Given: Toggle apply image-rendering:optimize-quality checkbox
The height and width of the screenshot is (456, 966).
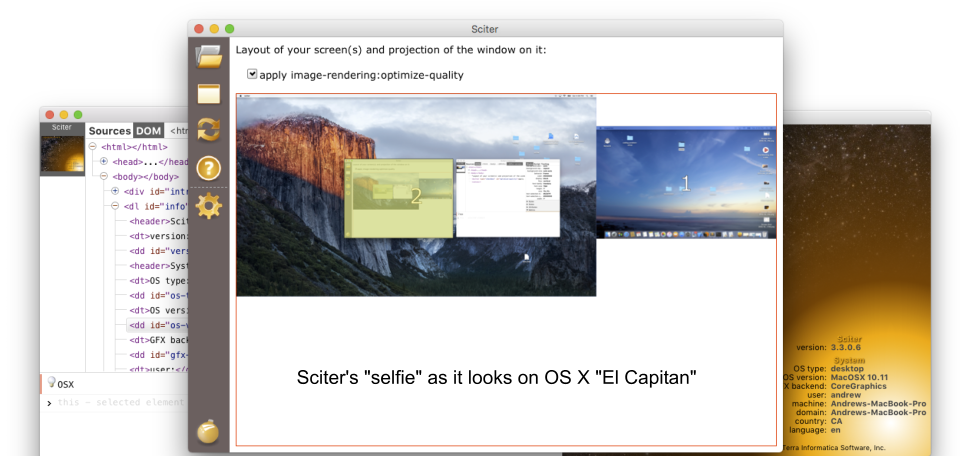Looking at the screenshot, I should coord(252,74).
